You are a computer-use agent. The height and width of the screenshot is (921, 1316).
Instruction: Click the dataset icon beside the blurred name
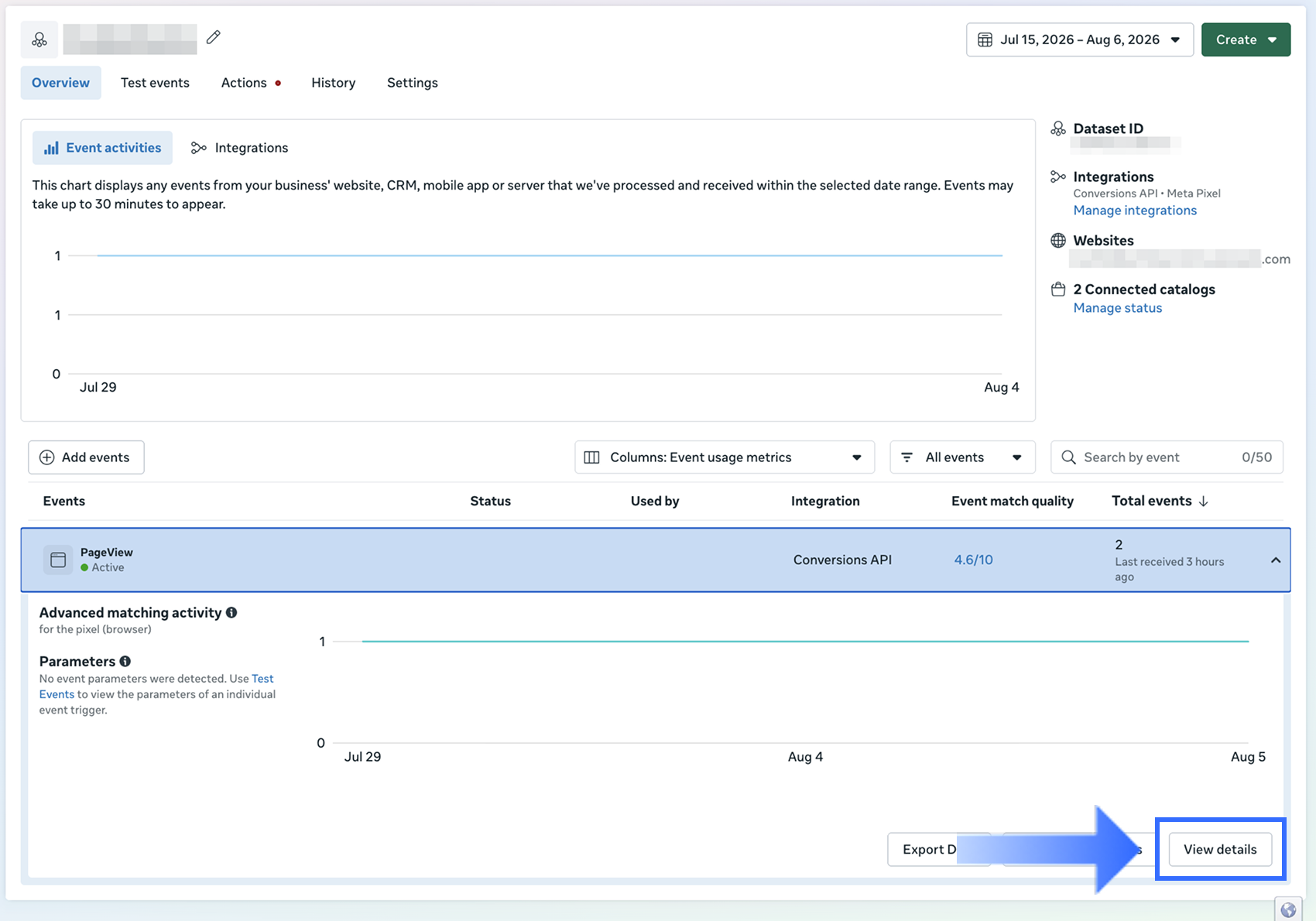(x=39, y=39)
